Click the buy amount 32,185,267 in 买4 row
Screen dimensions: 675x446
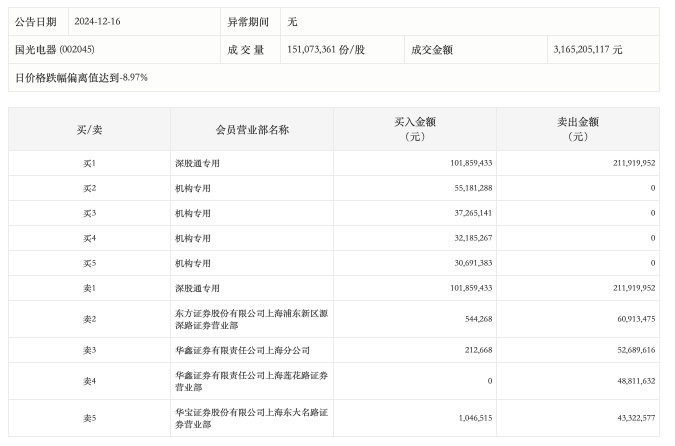click(468, 238)
